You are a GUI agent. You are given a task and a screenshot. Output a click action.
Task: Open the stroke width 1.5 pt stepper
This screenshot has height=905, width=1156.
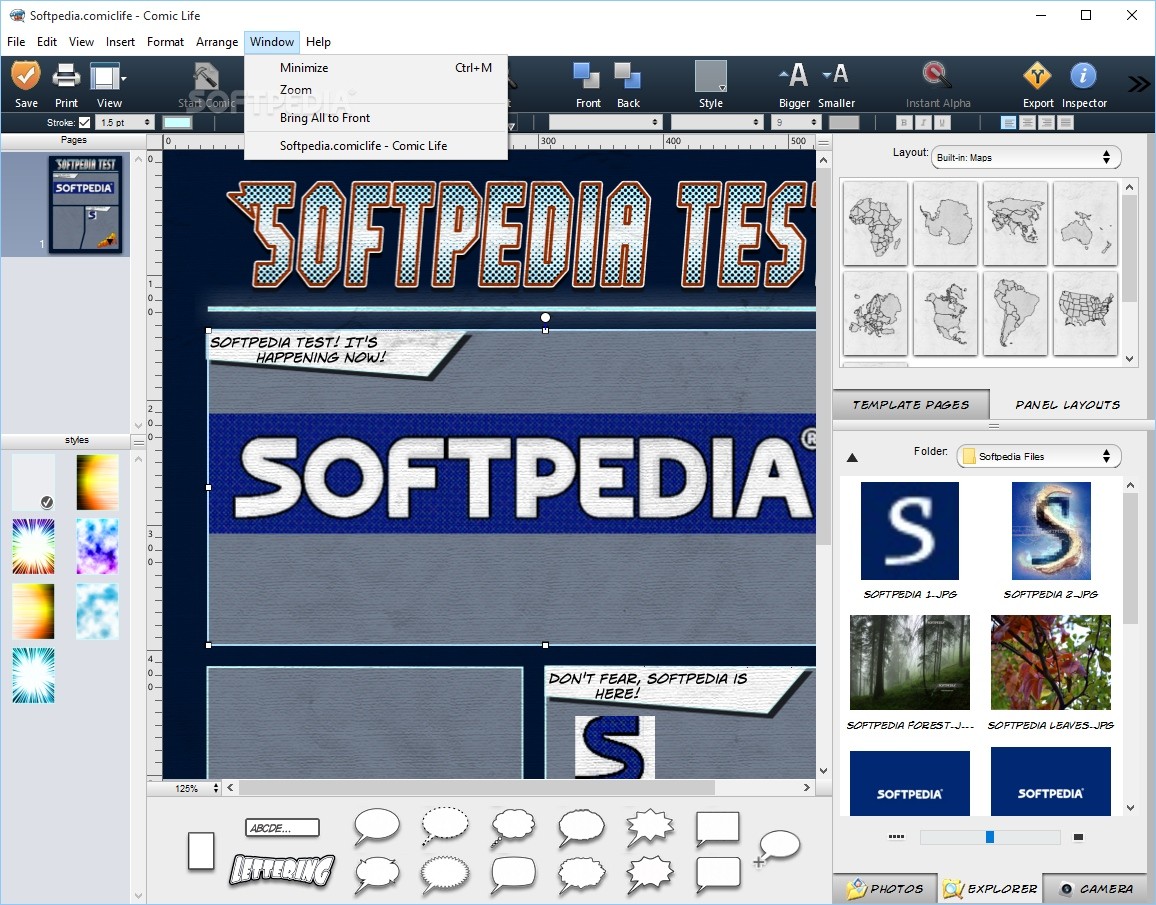coord(125,122)
